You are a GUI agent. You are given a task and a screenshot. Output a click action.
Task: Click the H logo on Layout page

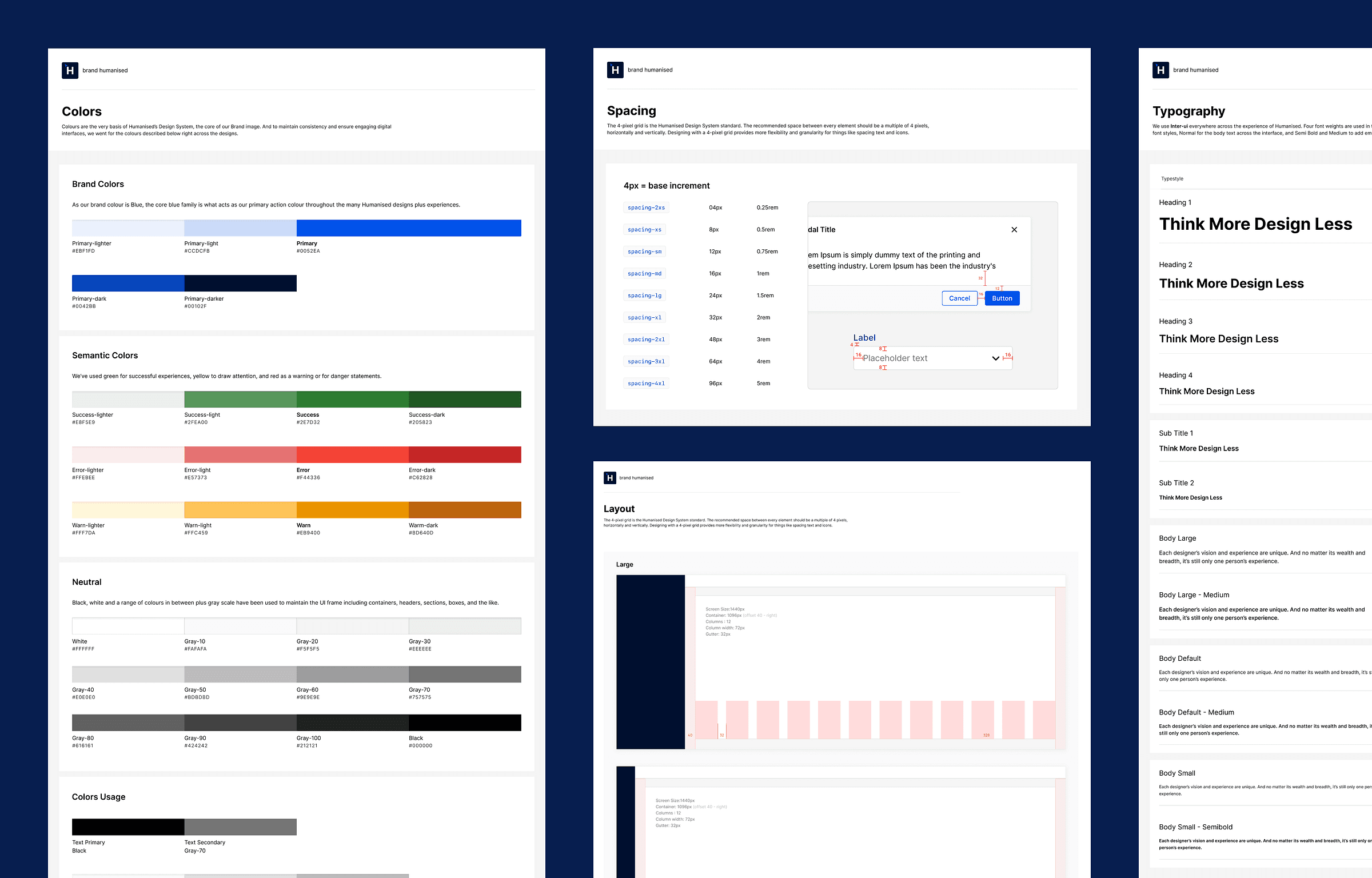(610, 478)
